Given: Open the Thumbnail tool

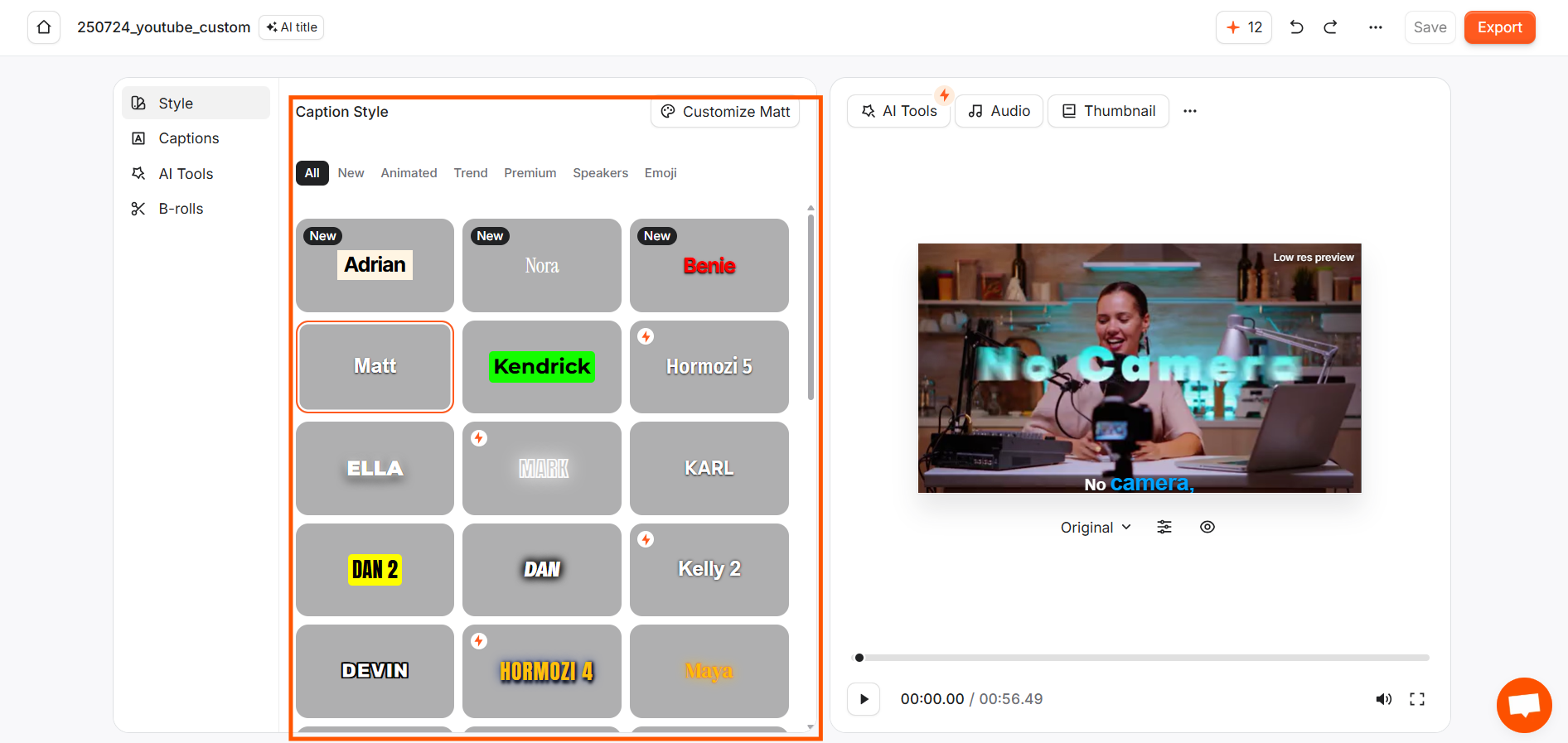Looking at the screenshot, I should (1109, 111).
